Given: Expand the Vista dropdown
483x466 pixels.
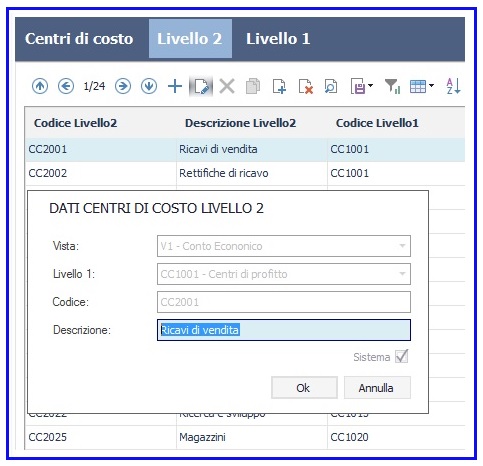Looking at the screenshot, I should pos(402,246).
